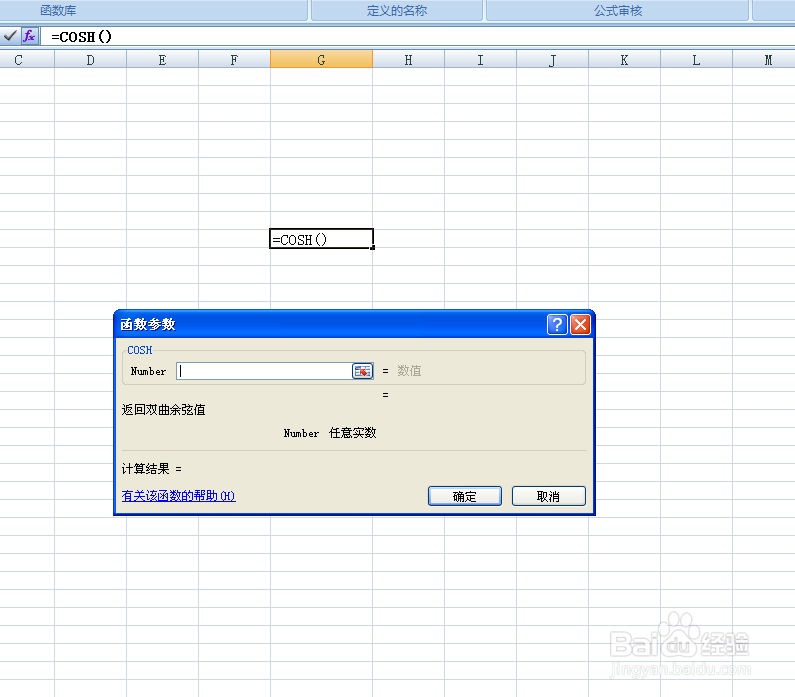795x697 pixels.
Task: Click the 返回双曲余弦值 description text
Action: click(164, 410)
